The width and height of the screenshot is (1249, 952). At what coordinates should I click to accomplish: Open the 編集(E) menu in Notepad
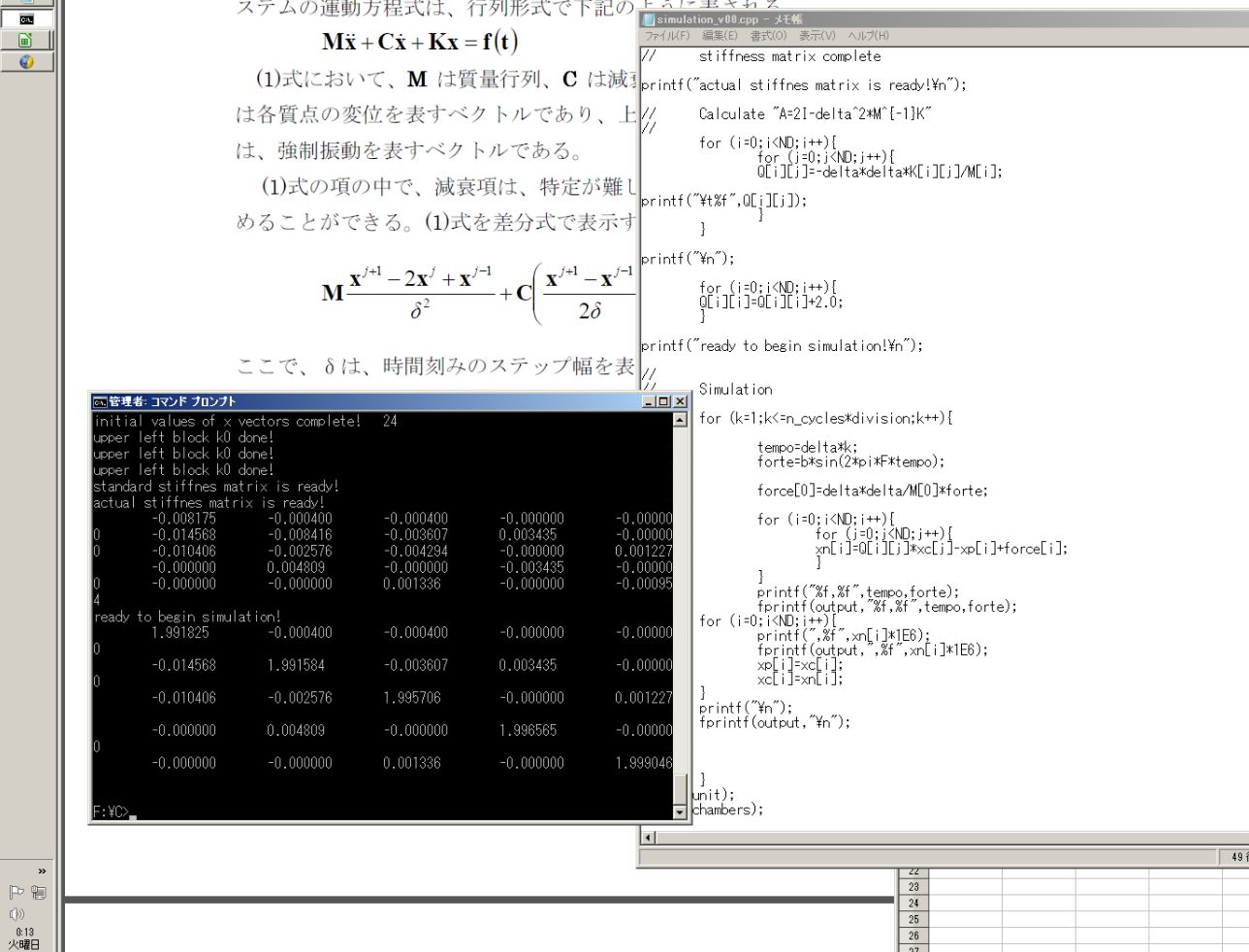(x=719, y=36)
